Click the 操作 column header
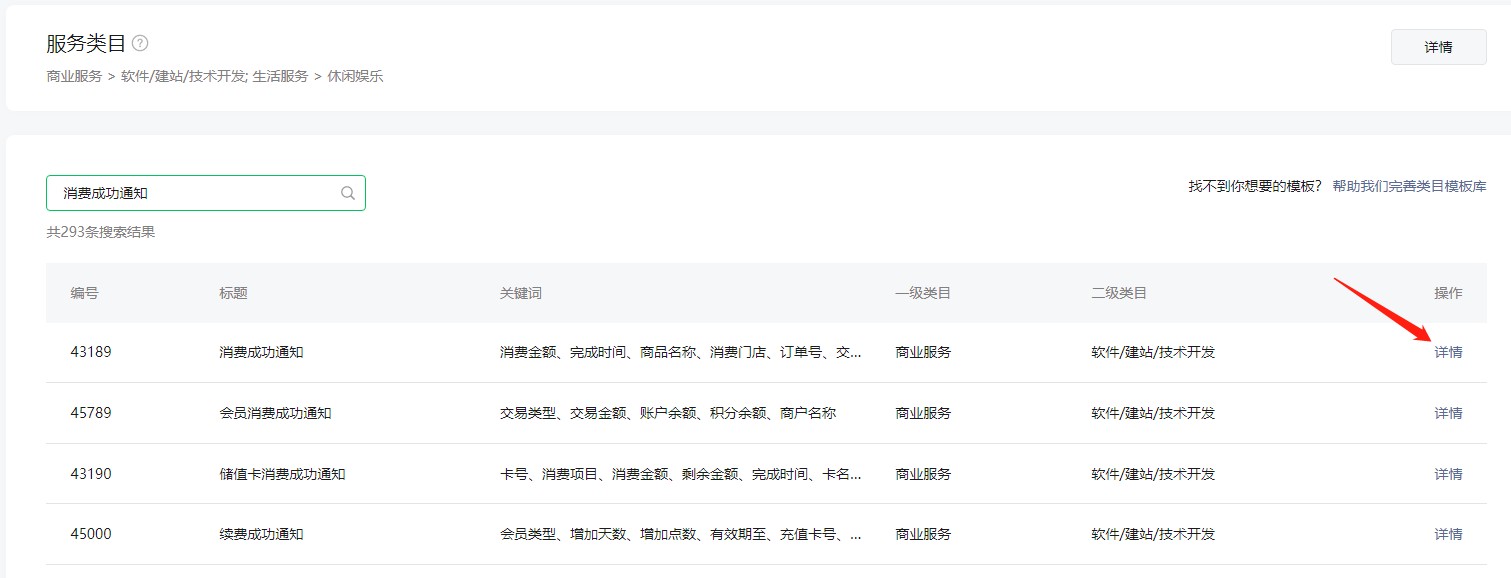This screenshot has width=1511, height=578. point(1448,293)
